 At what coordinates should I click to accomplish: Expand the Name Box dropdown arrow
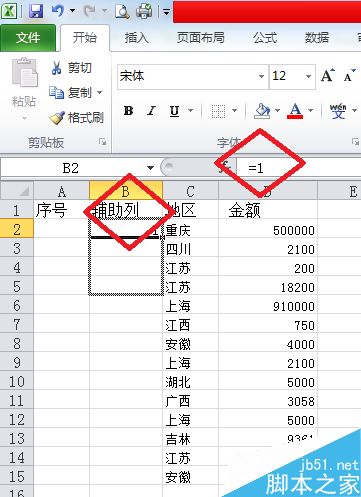[x=150, y=168]
